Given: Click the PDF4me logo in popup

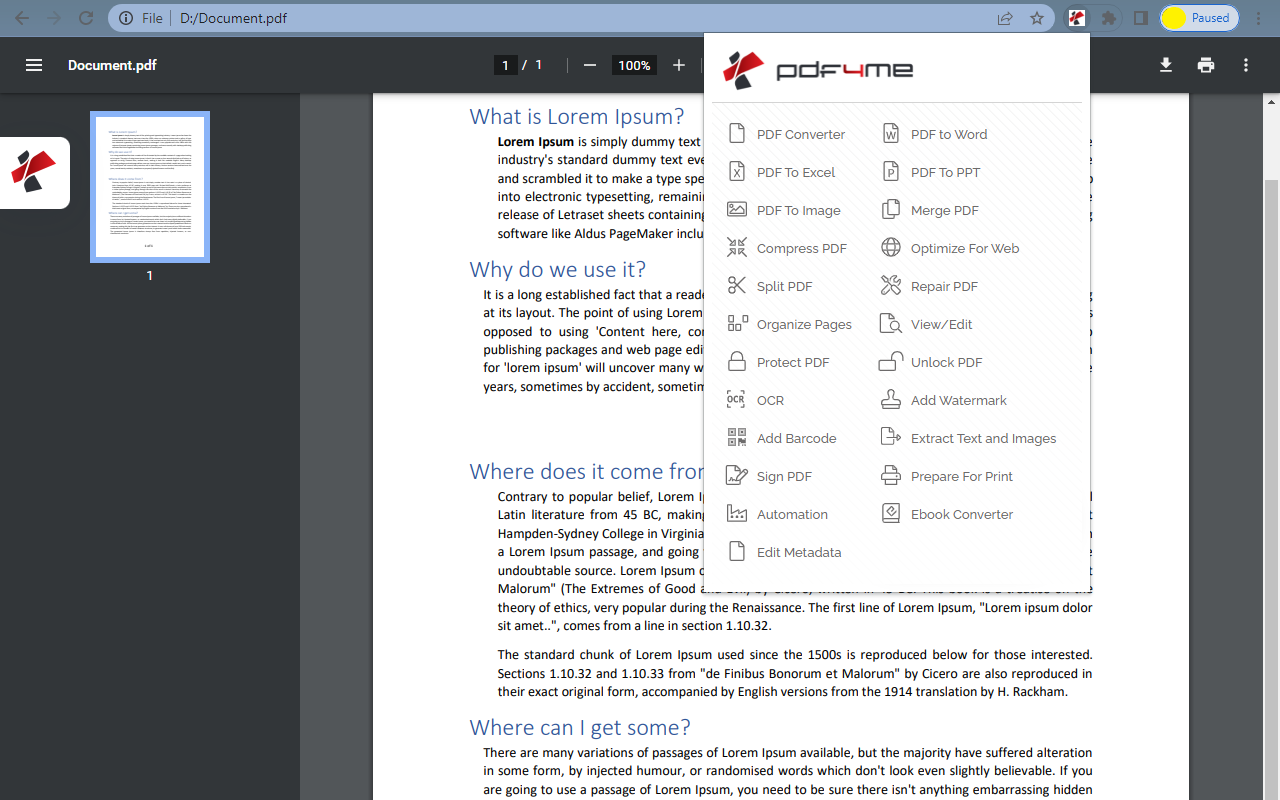Looking at the screenshot, I should 818,69.
